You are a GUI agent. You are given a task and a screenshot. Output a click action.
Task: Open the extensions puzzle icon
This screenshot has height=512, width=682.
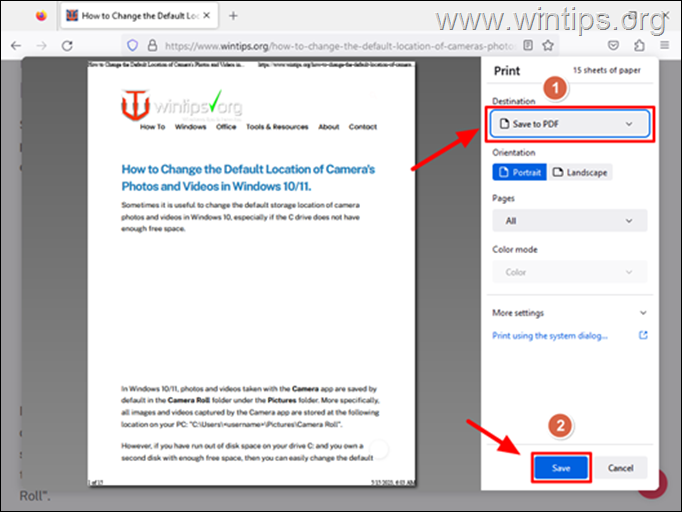[639, 45]
